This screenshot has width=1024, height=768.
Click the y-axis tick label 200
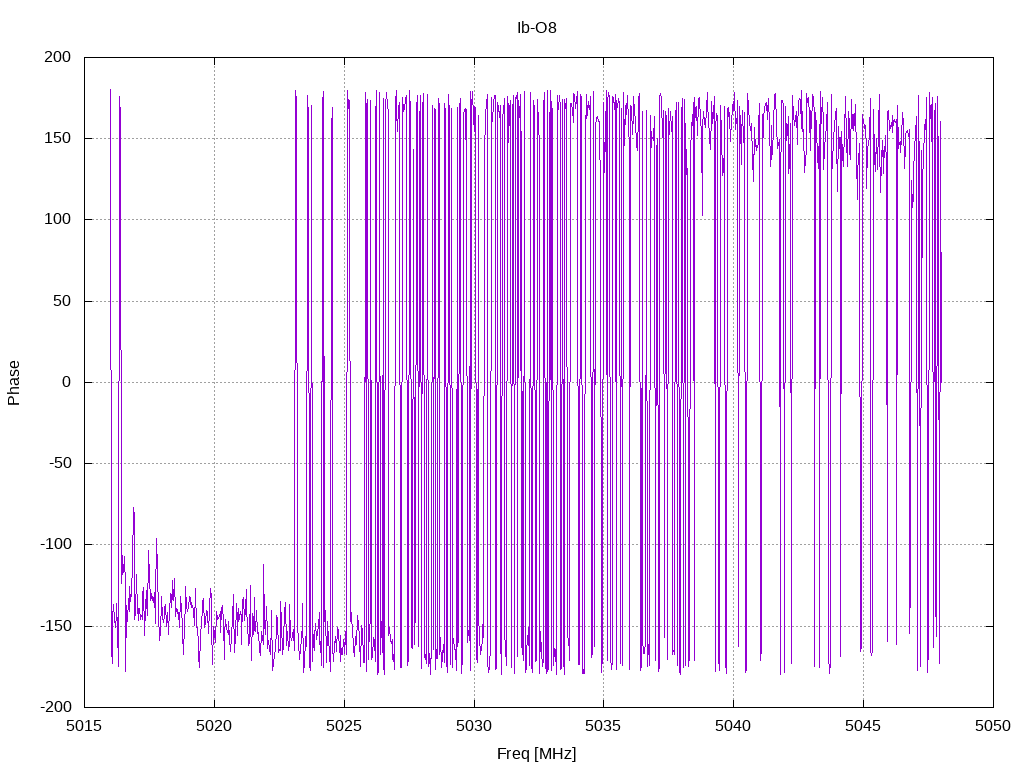pyautogui.click(x=57, y=57)
